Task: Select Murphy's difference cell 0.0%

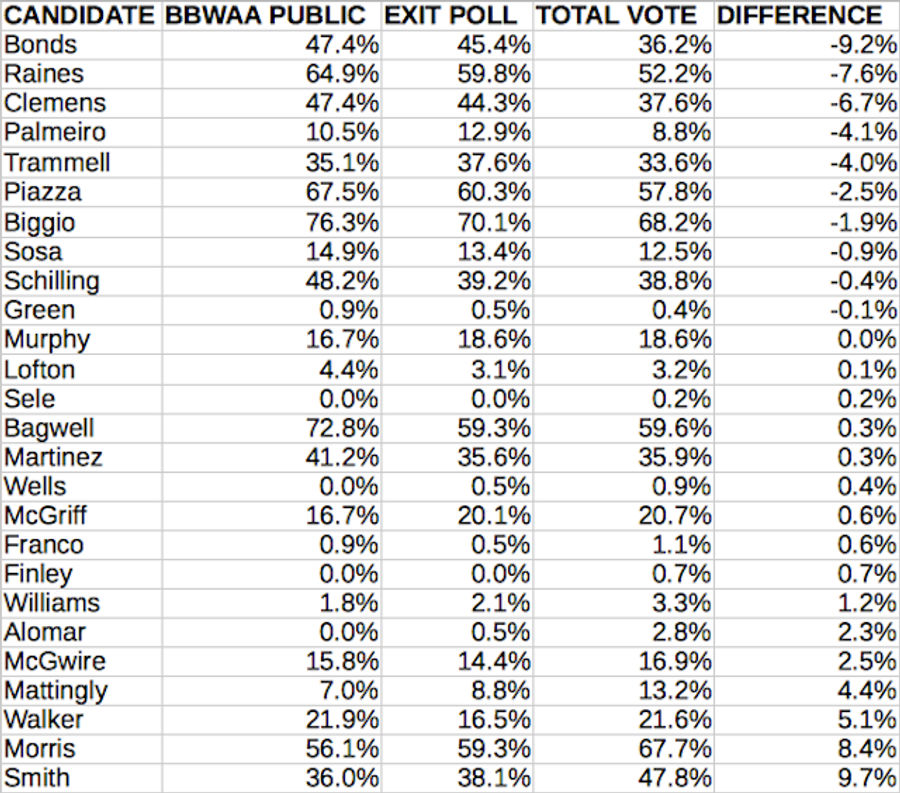Action: 806,339
